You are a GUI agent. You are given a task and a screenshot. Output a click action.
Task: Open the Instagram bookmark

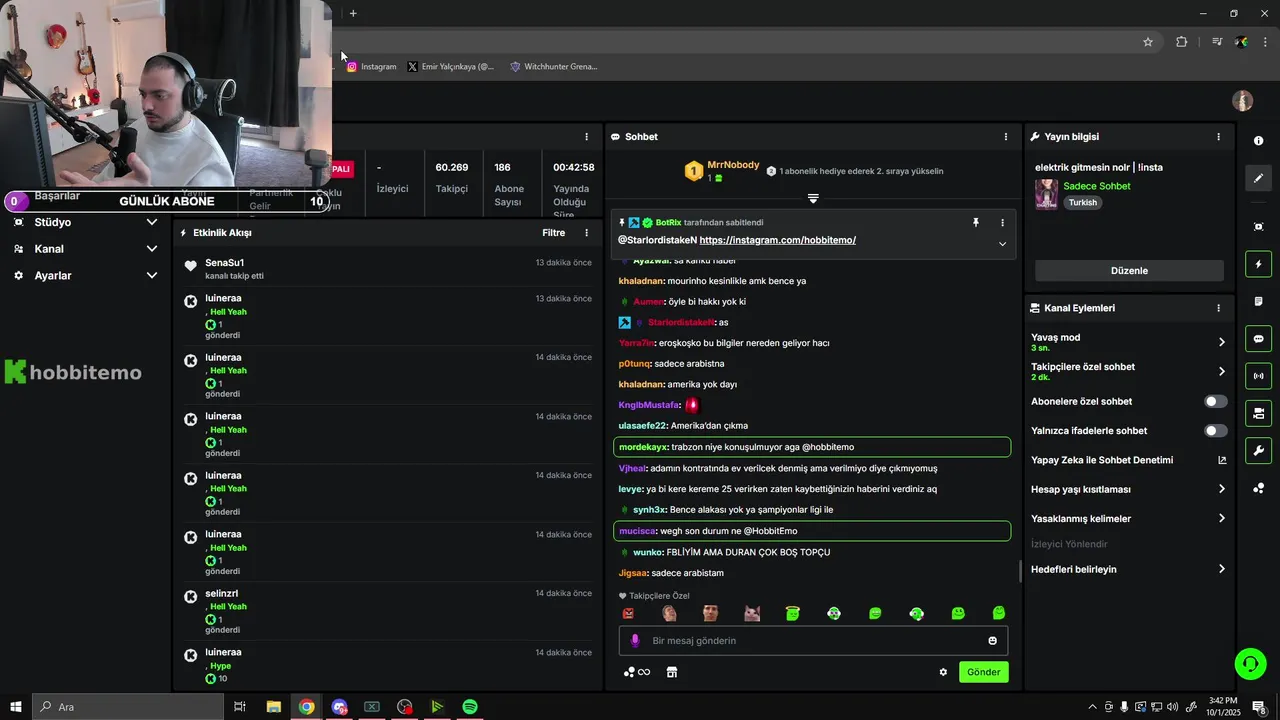pyautogui.click(x=371, y=67)
